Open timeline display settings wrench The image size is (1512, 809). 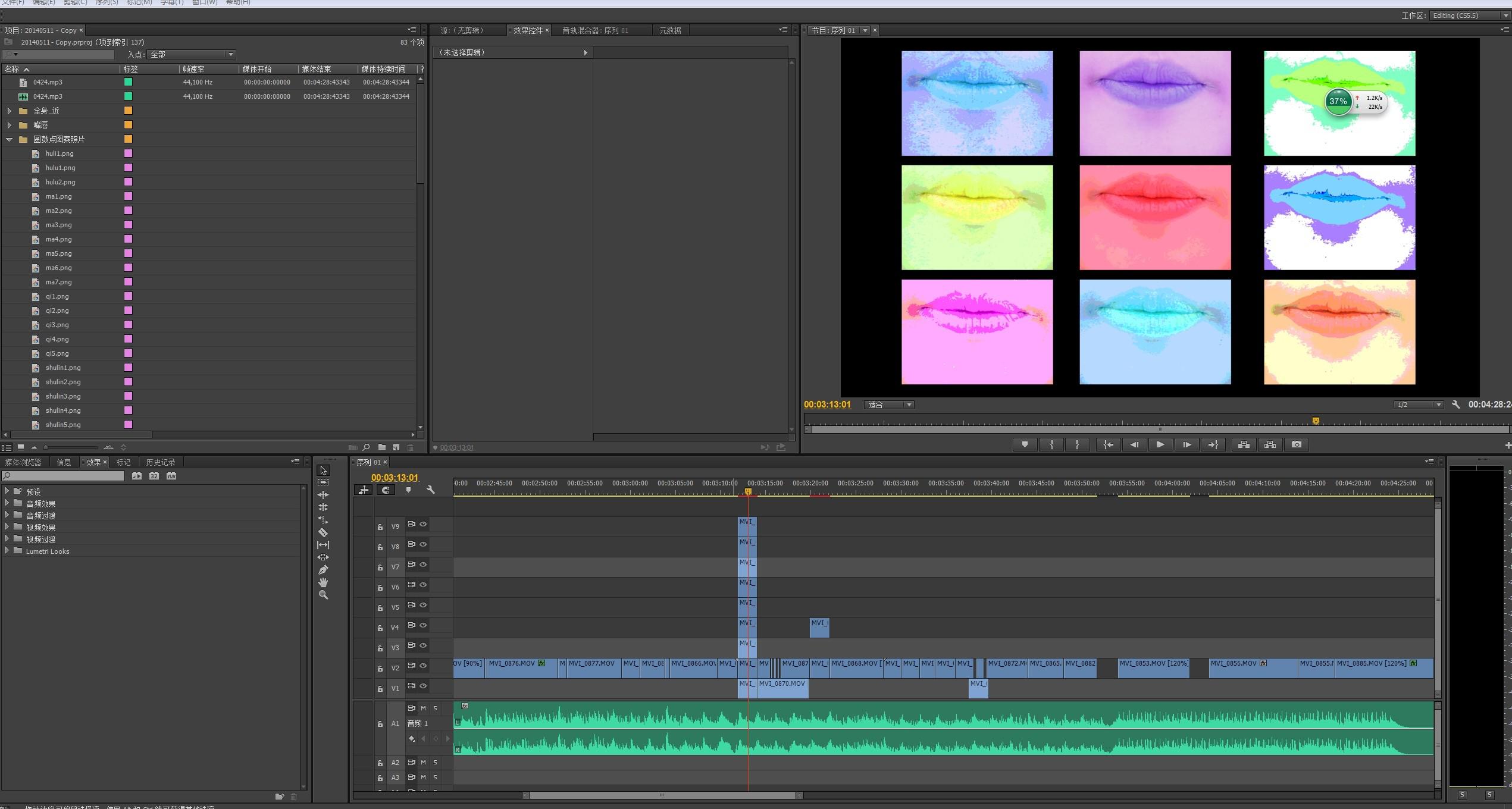[x=430, y=490]
